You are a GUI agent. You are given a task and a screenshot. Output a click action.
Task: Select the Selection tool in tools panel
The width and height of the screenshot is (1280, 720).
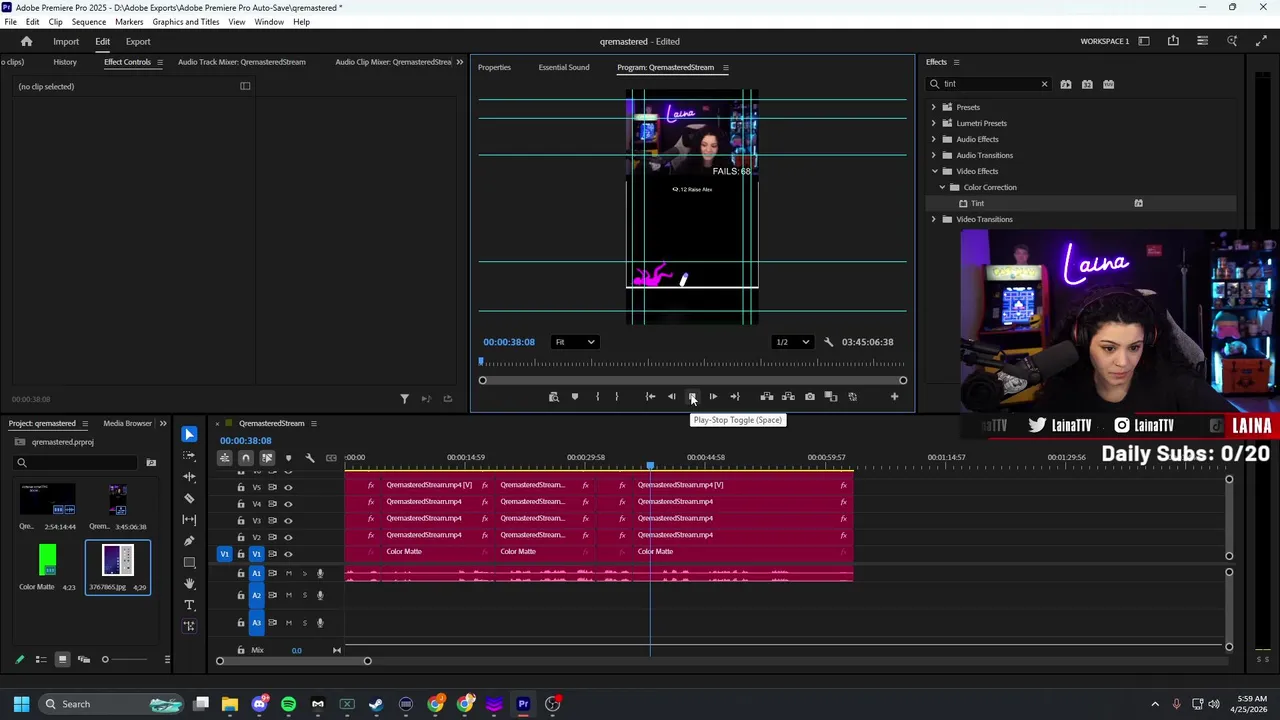pos(189,434)
